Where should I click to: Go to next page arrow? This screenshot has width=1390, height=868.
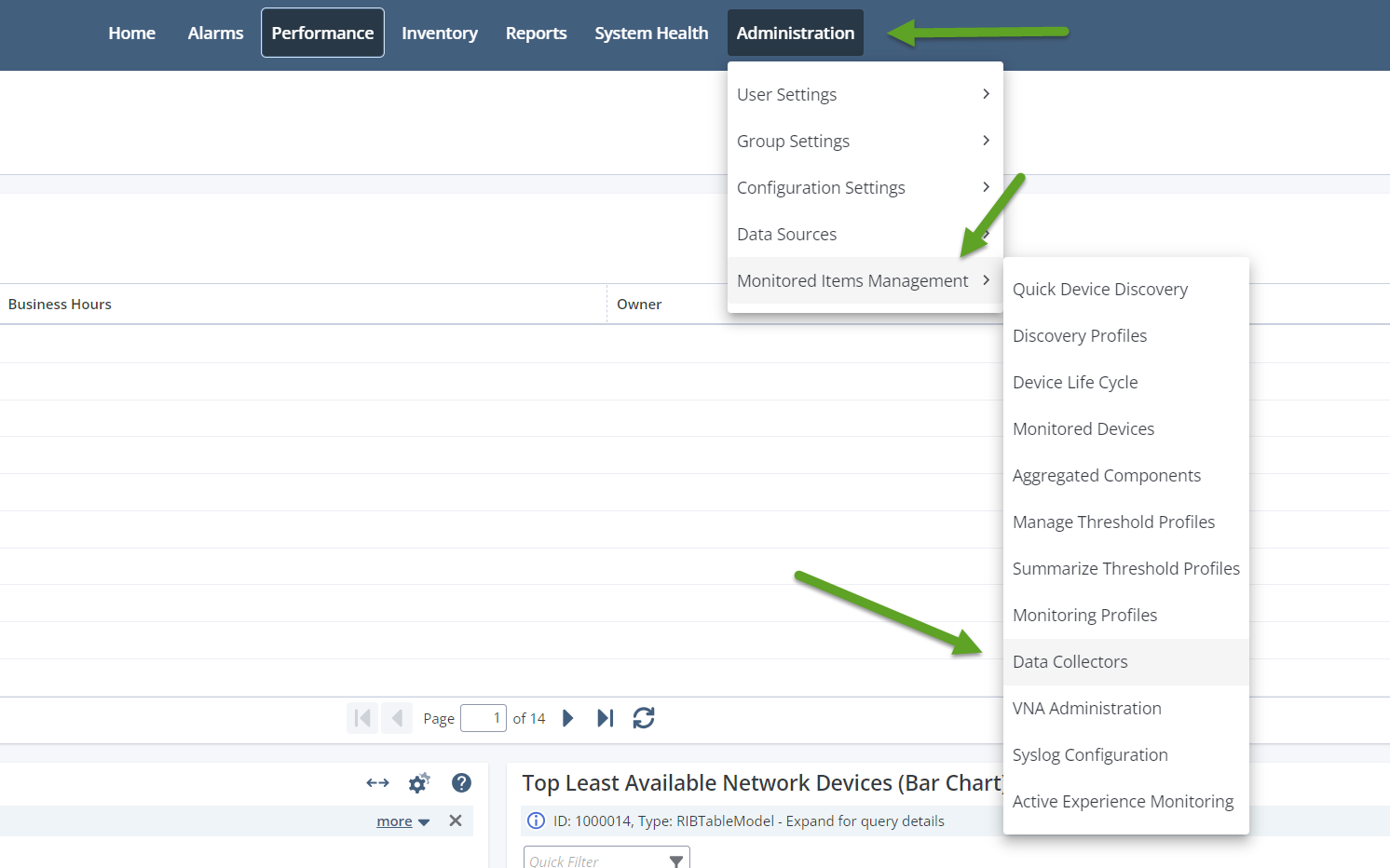point(567,718)
